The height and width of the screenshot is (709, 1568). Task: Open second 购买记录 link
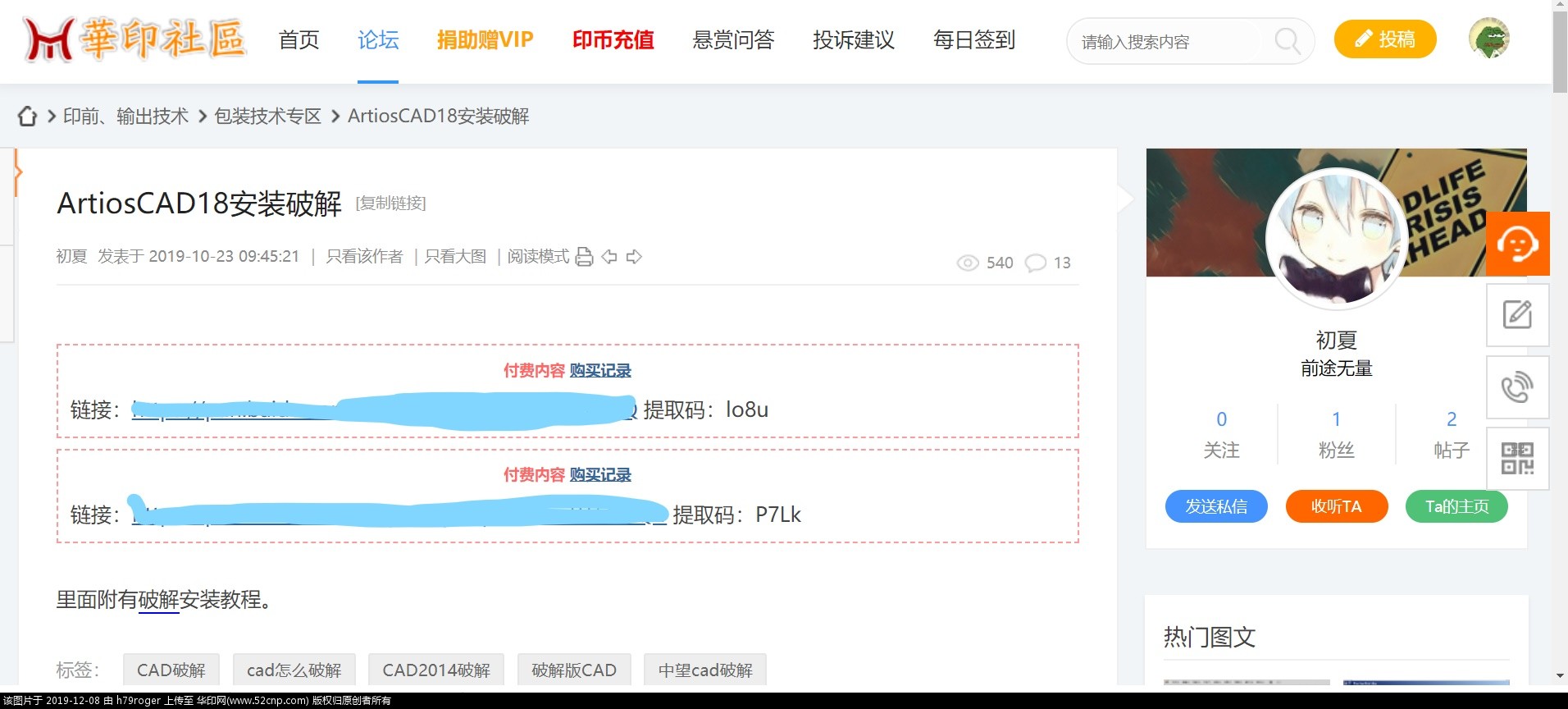pyautogui.click(x=600, y=475)
